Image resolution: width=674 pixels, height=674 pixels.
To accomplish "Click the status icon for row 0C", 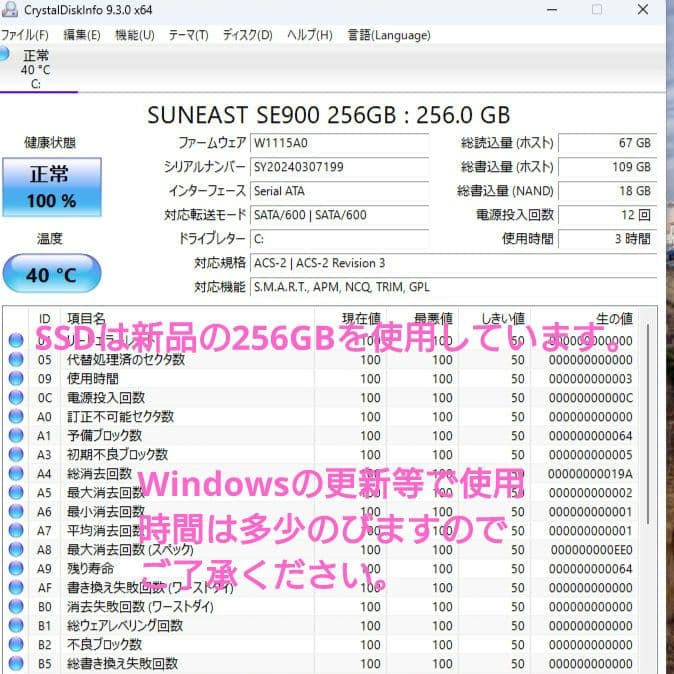I will click(16, 397).
